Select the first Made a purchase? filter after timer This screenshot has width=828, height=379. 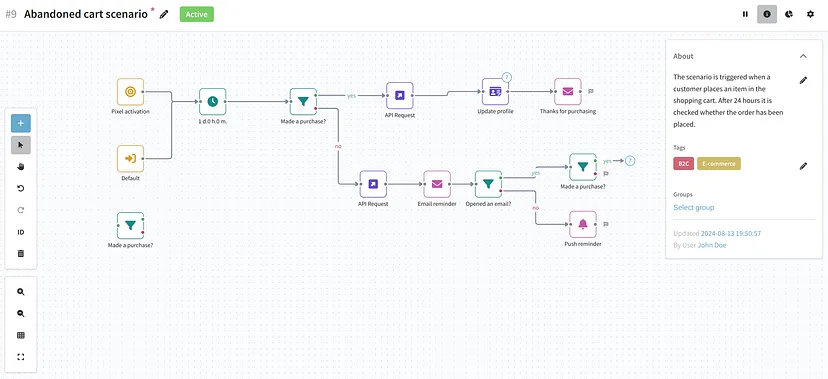(303, 101)
